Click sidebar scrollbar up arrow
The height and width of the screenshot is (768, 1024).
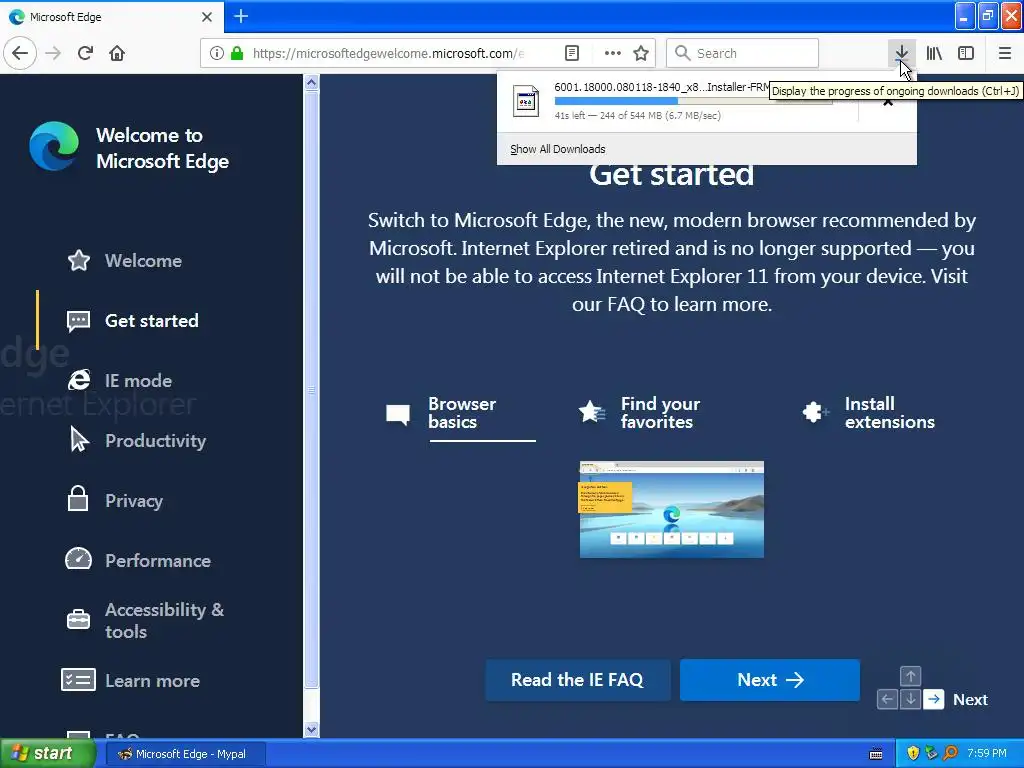312,82
